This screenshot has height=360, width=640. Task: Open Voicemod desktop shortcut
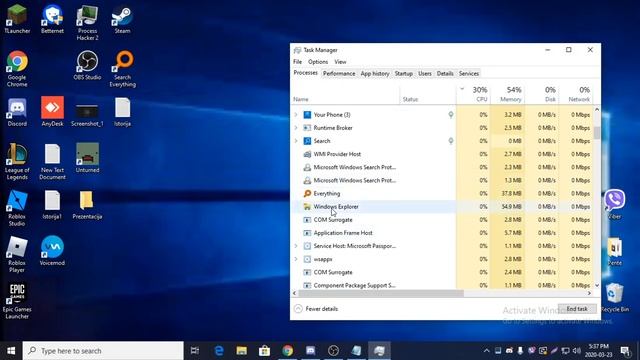coord(52,251)
